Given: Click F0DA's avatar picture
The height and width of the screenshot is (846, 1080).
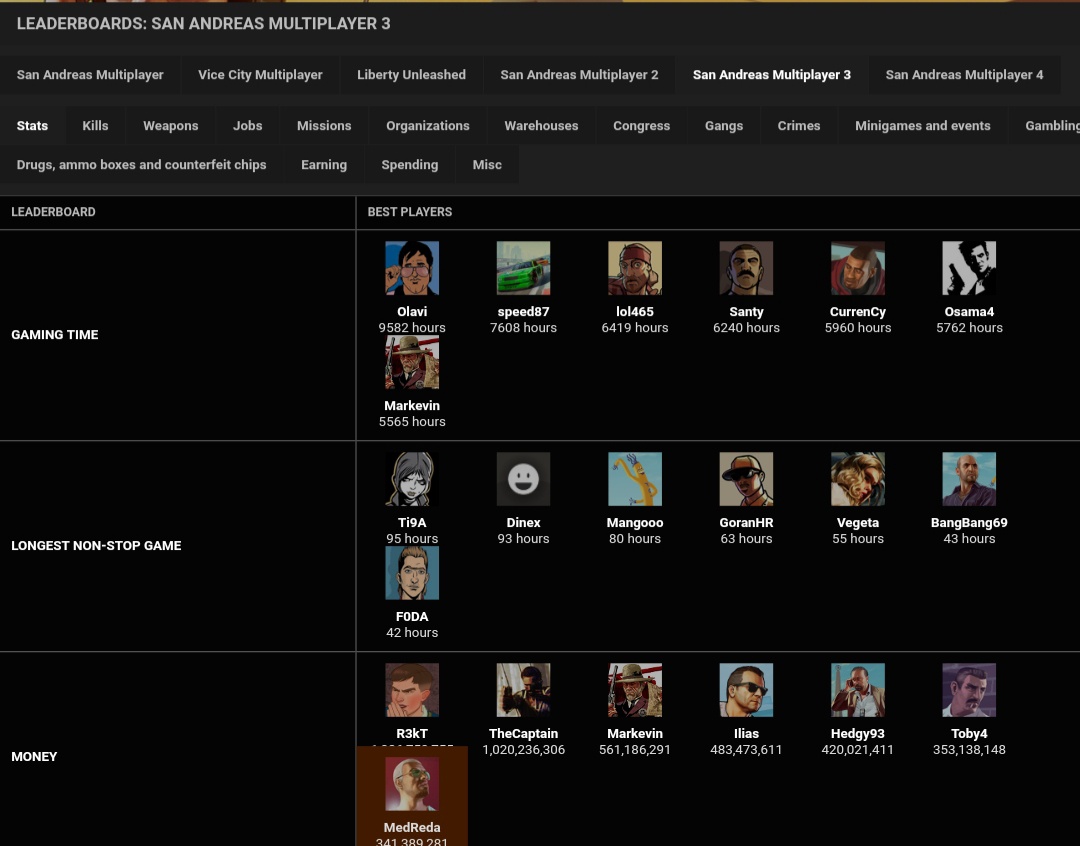Looking at the screenshot, I should [x=412, y=573].
